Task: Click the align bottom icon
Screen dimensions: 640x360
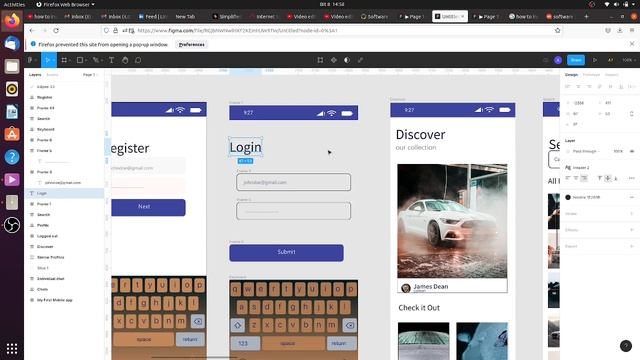Action: [x=621, y=87]
